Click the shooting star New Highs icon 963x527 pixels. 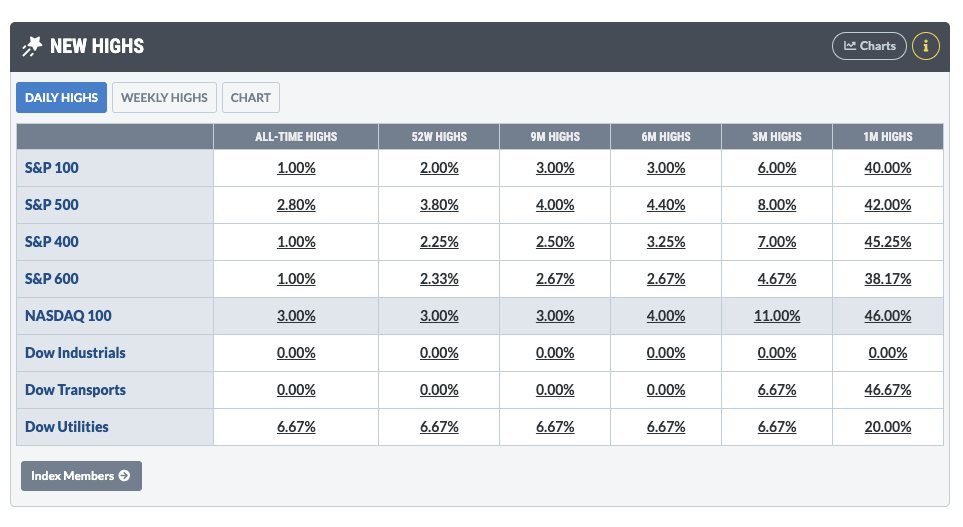pyautogui.click(x=32, y=46)
